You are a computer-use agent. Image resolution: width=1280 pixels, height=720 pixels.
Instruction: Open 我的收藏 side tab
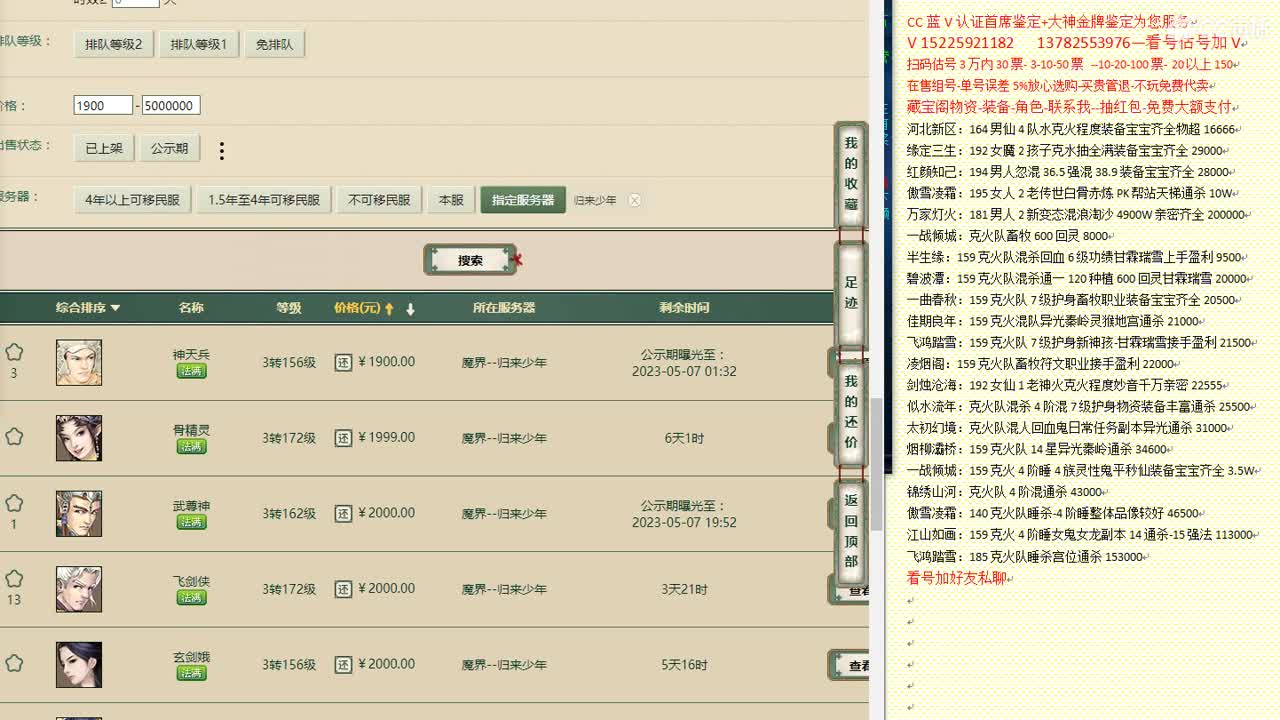click(851, 175)
